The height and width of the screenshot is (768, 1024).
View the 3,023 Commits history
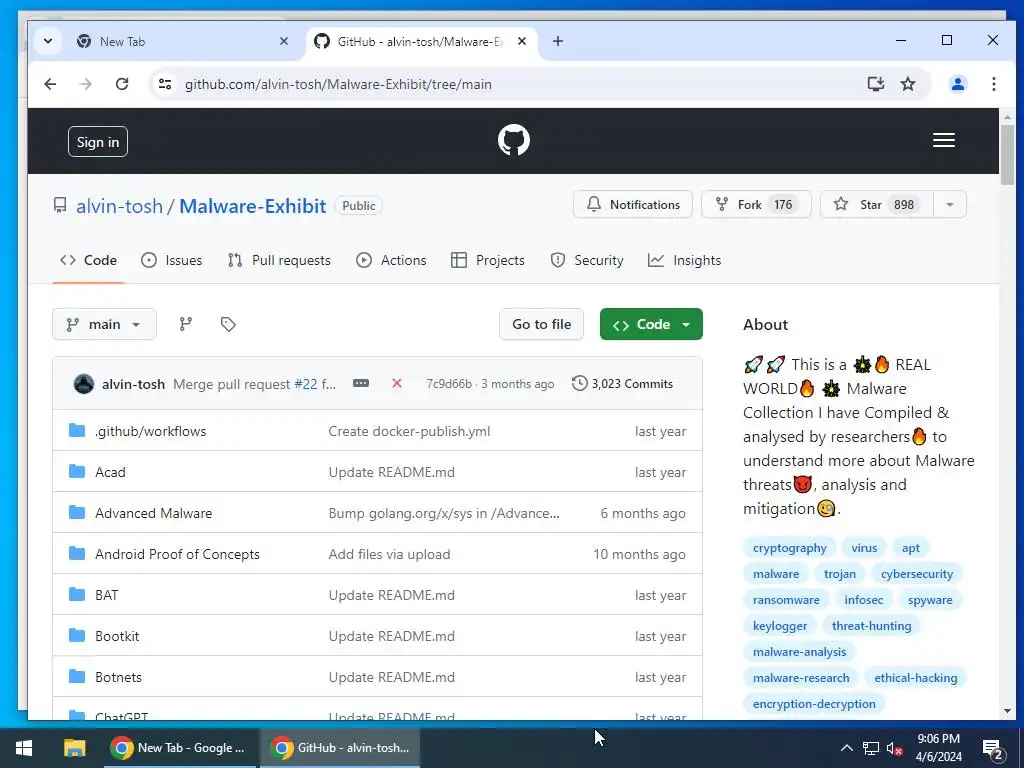point(622,383)
